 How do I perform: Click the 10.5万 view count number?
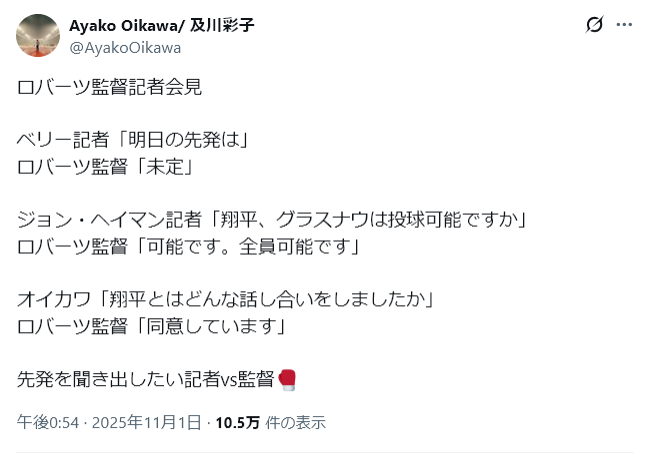238,422
